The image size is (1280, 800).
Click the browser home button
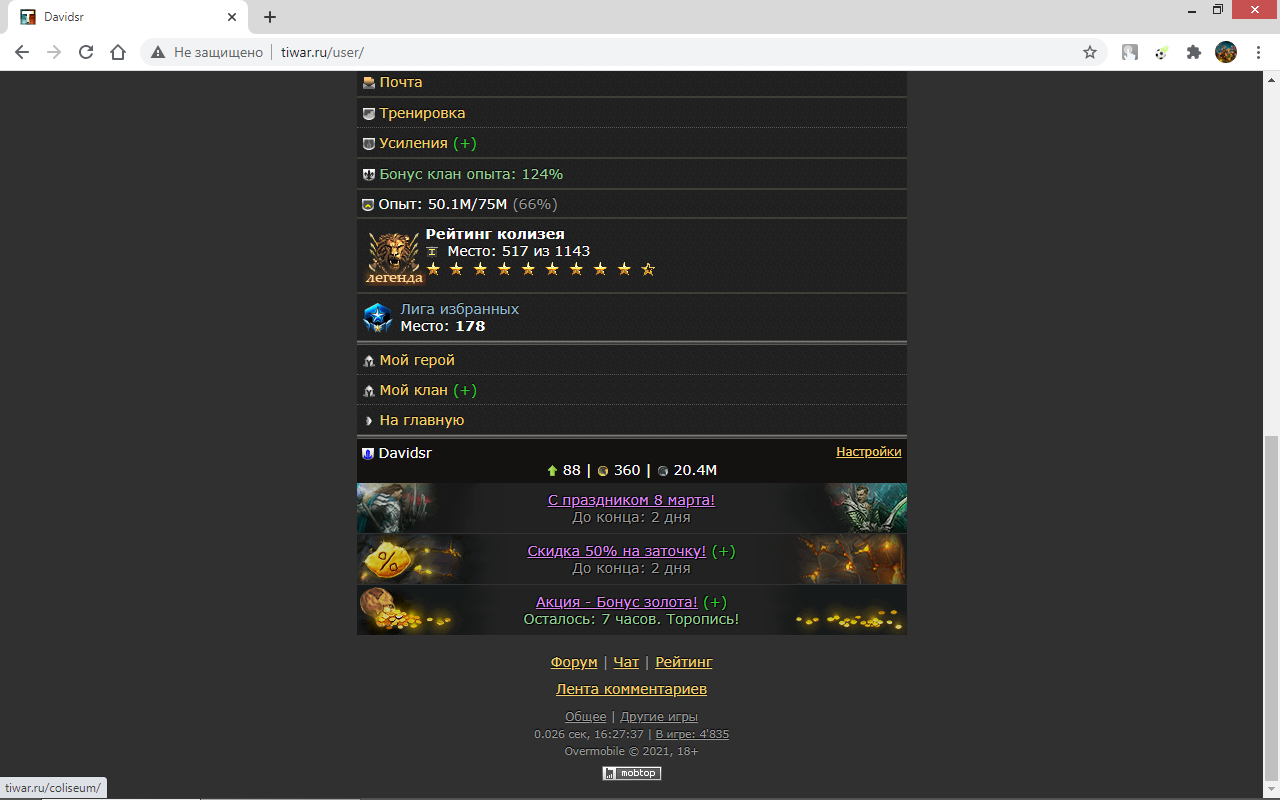pyautogui.click(x=118, y=52)
